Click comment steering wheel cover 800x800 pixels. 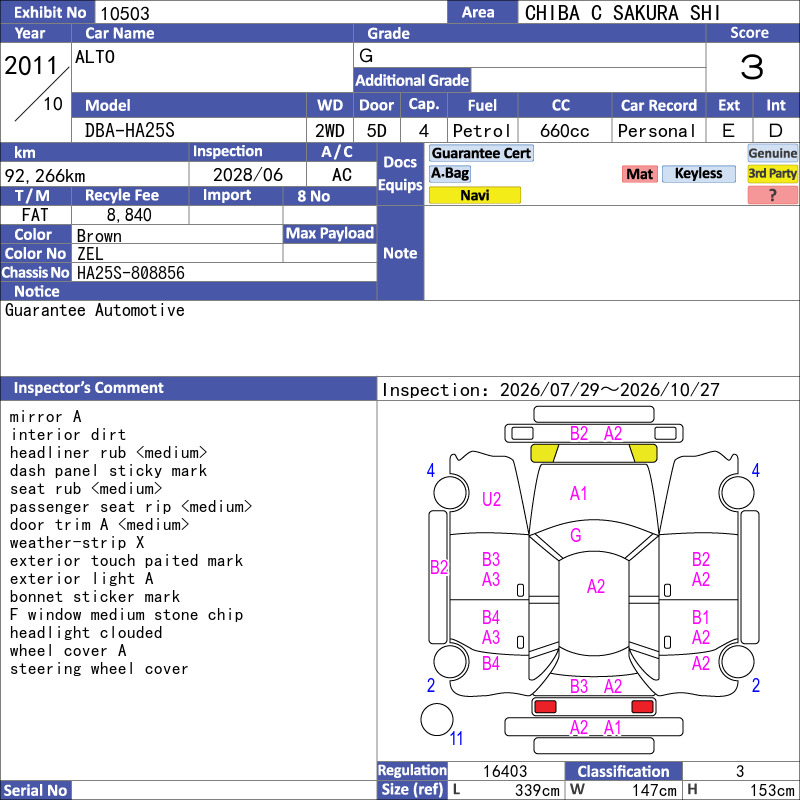pos(99,668)
